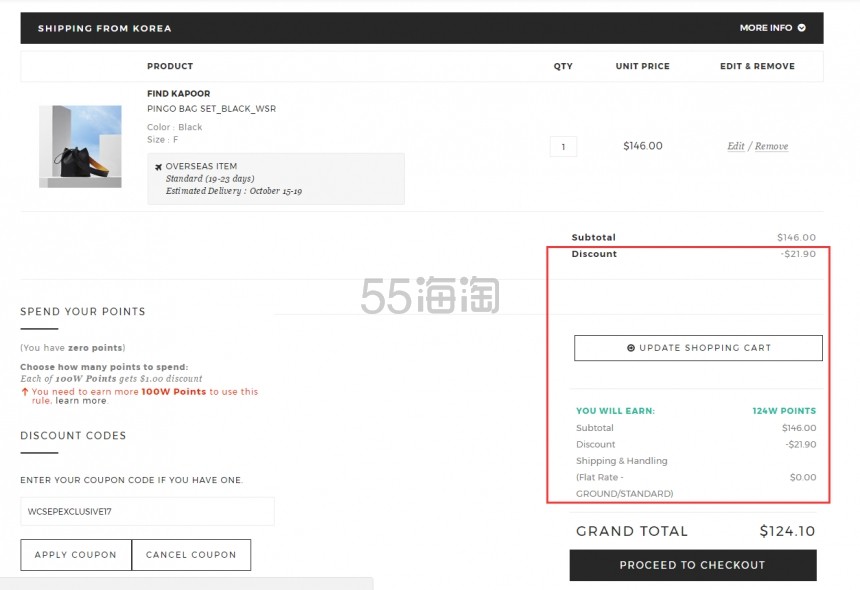Image resolution: width=860 pixels, height=590 pixels.
Task: Remove the Pingo Bag from the cart
Action: [771, 146]
